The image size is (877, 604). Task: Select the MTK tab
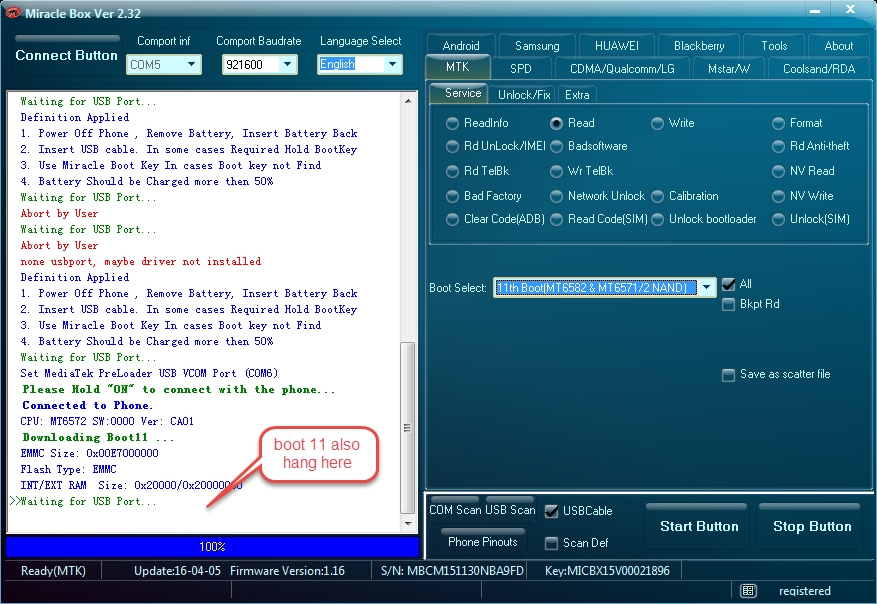pos(458,67)
